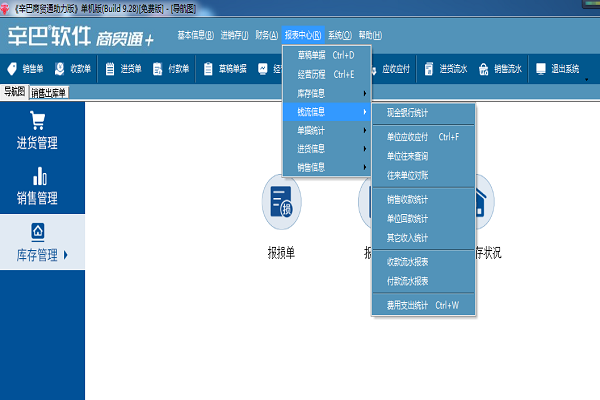Image resolution: width=600 pixels, height=400 pixels.
Task: Click the 辛巴软件 商贸通+ logo
Action: [x=80, y=36]
